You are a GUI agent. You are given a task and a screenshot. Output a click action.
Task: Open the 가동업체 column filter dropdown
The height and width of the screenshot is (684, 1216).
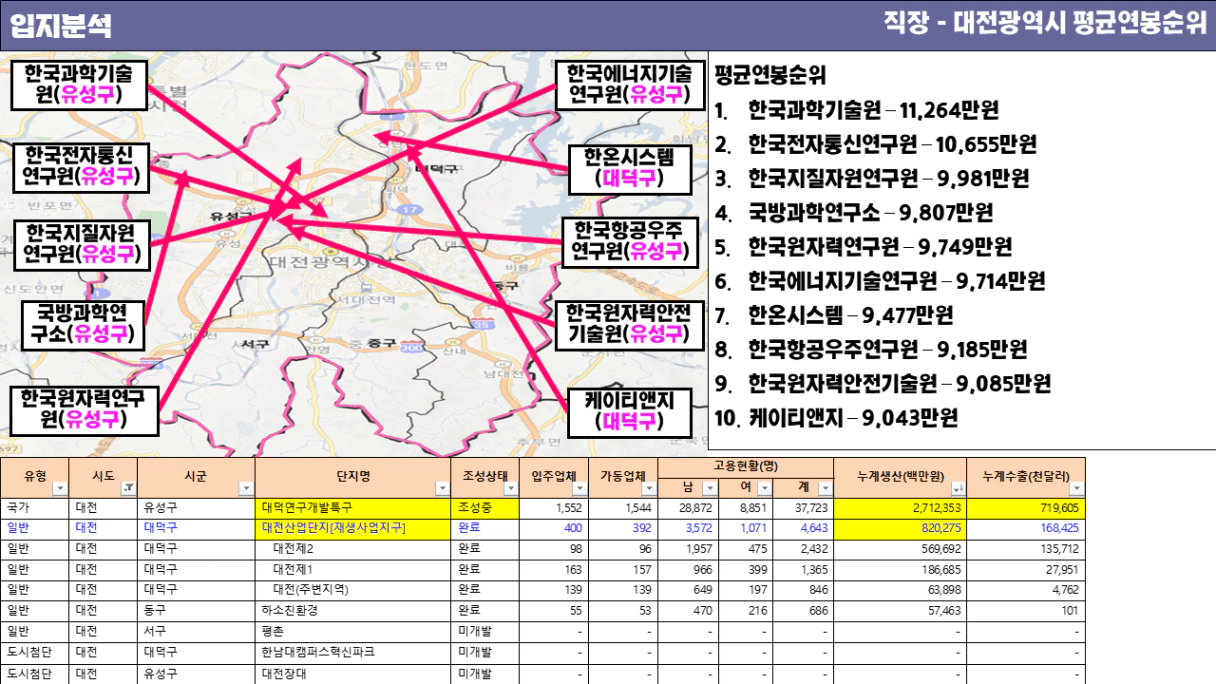650,488
